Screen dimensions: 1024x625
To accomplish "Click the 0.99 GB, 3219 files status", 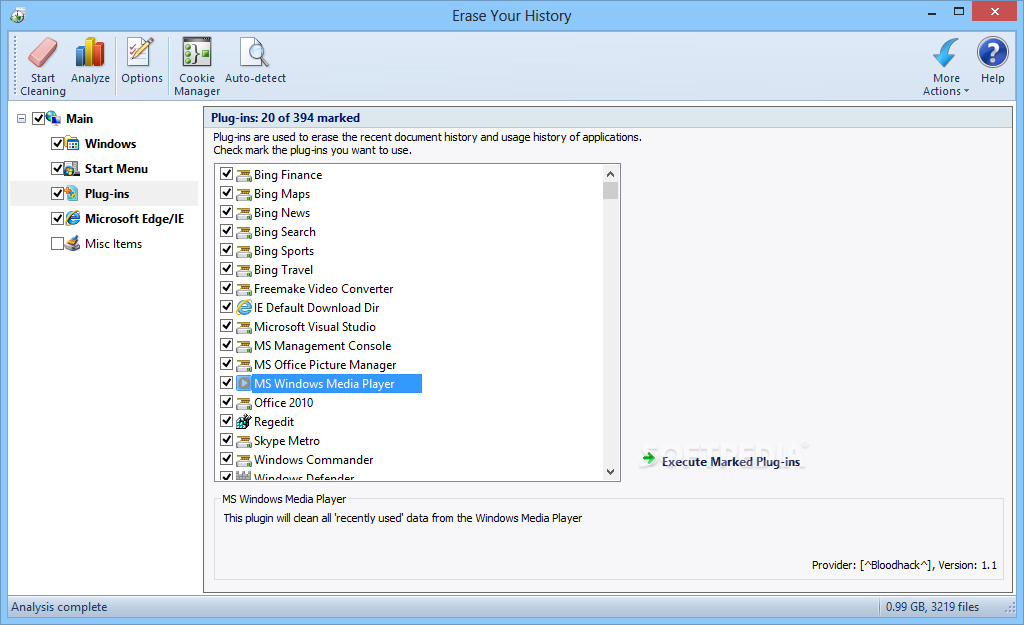I will click(932, 607).
